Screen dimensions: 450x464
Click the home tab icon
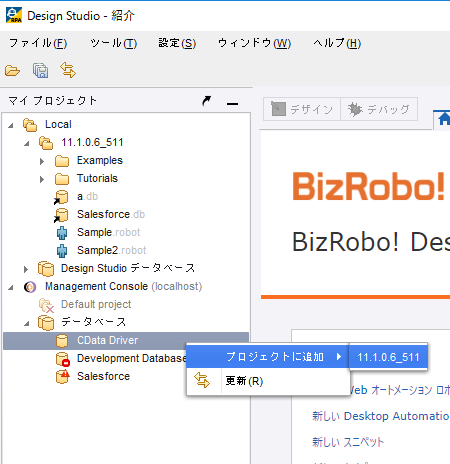click(444, 119)
